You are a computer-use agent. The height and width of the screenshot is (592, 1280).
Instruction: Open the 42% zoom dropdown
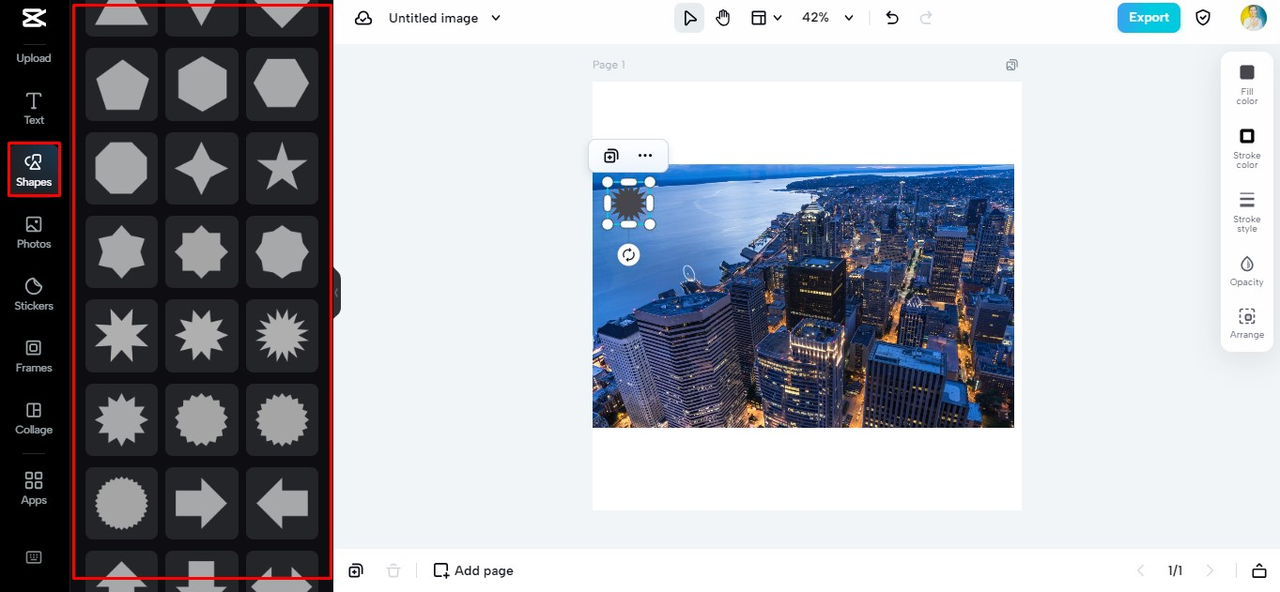(828, 18)
